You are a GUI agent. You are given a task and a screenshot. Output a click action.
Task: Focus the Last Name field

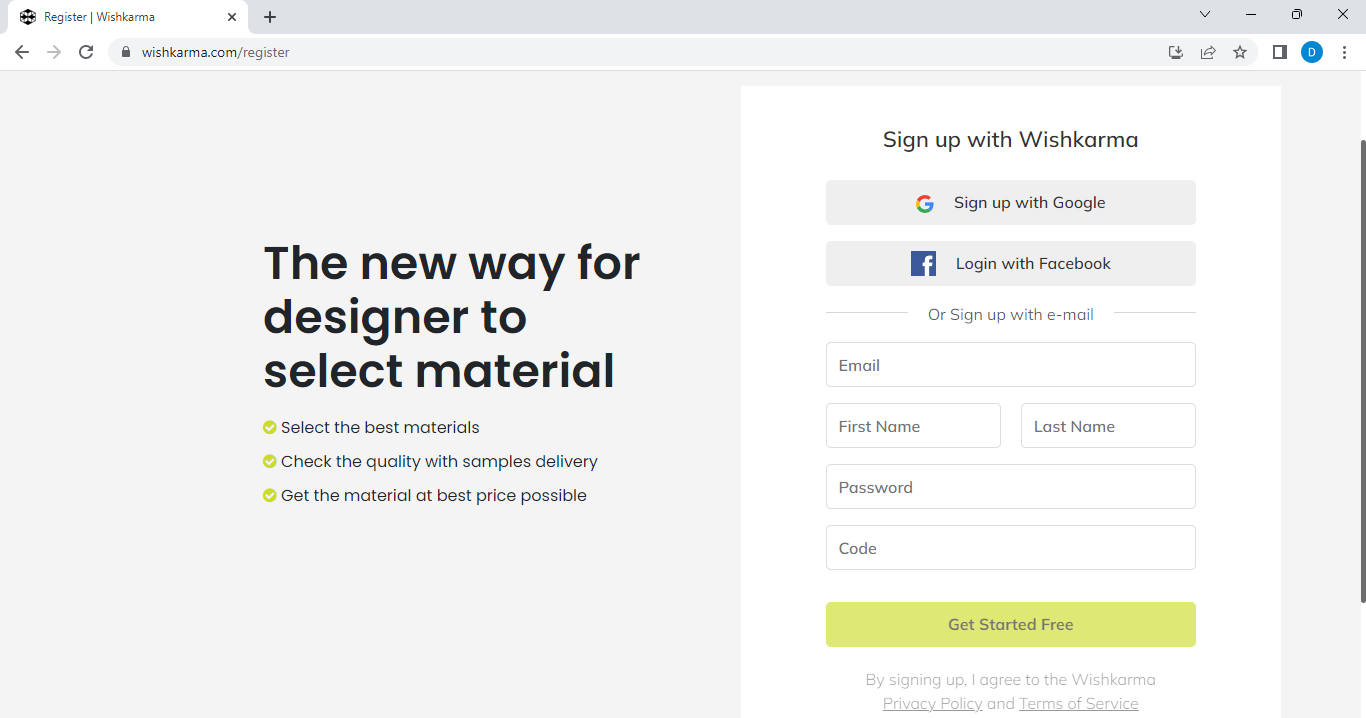click(x=1107, y=426)
